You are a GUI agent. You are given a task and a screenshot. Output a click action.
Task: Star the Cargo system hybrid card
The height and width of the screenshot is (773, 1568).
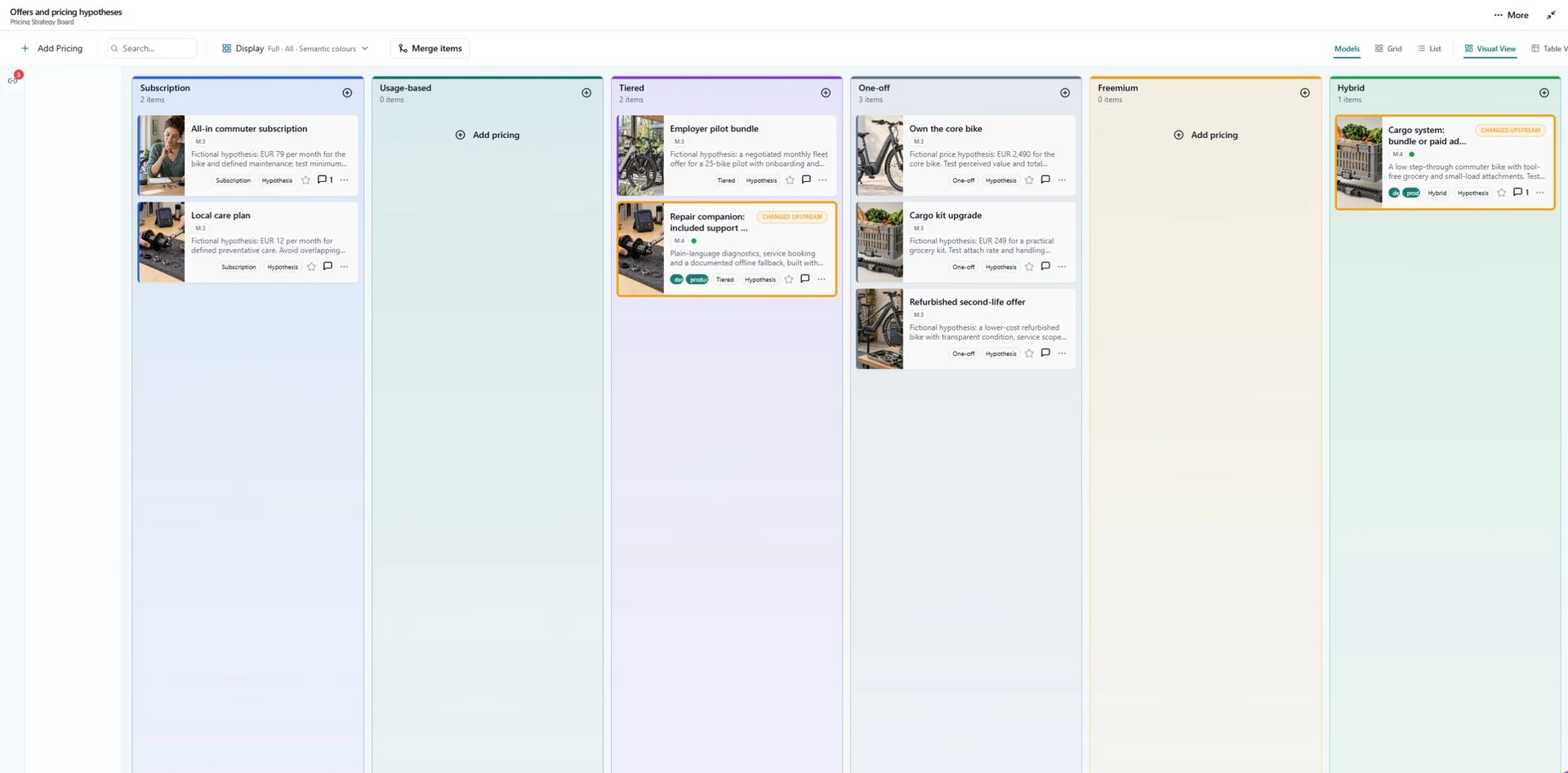(1501, 193)
